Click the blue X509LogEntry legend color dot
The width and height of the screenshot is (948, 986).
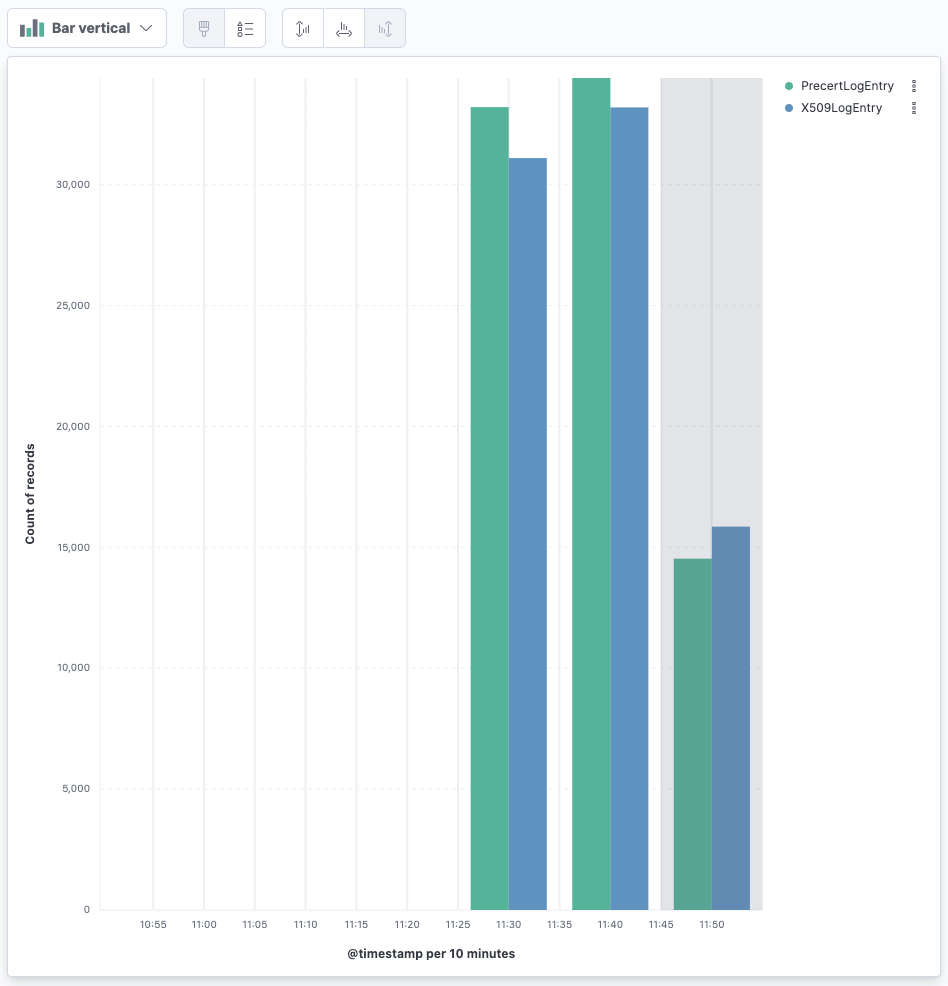coord(790,109)
